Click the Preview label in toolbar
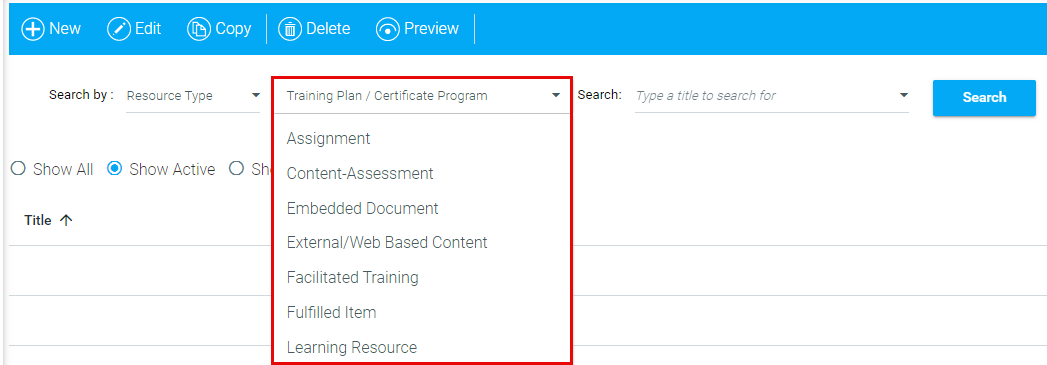 click(x=431, y=29)
